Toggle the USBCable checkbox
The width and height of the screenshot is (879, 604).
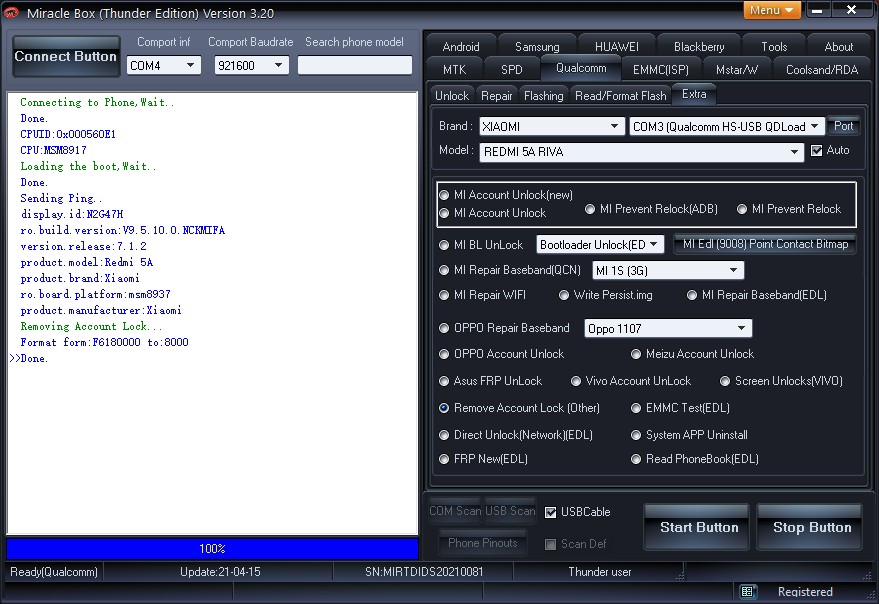point(550,513)
